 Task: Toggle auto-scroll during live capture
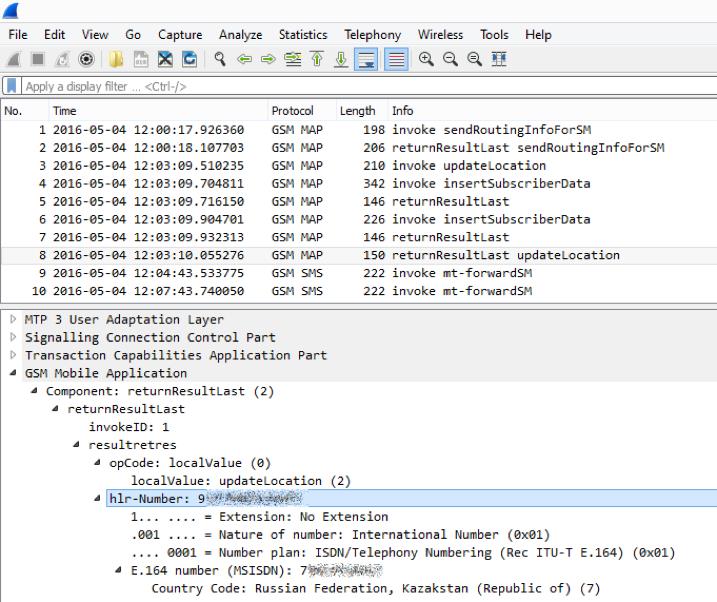[x=366, y=60]
